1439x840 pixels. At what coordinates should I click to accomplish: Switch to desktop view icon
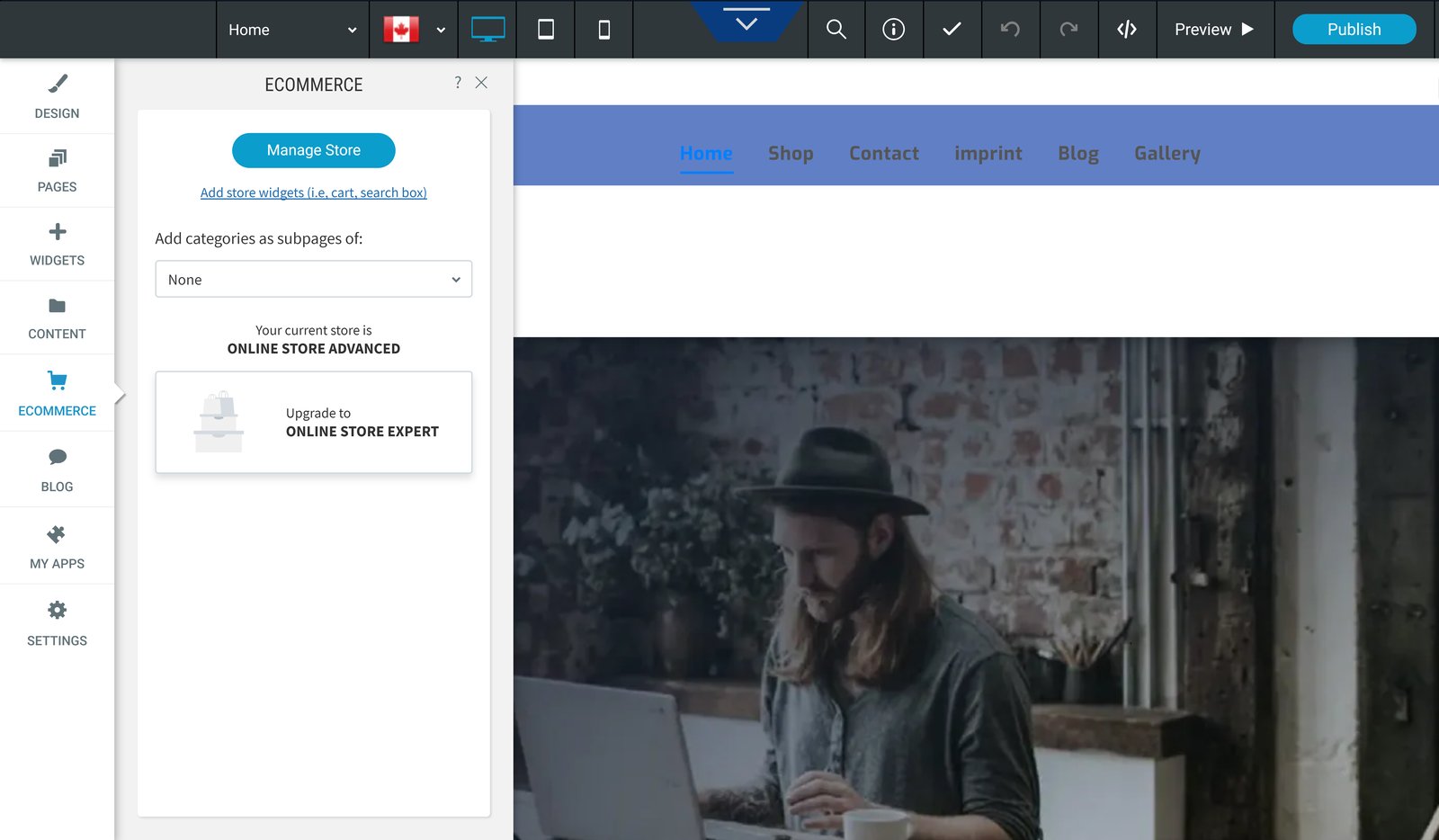coord(487,30)
